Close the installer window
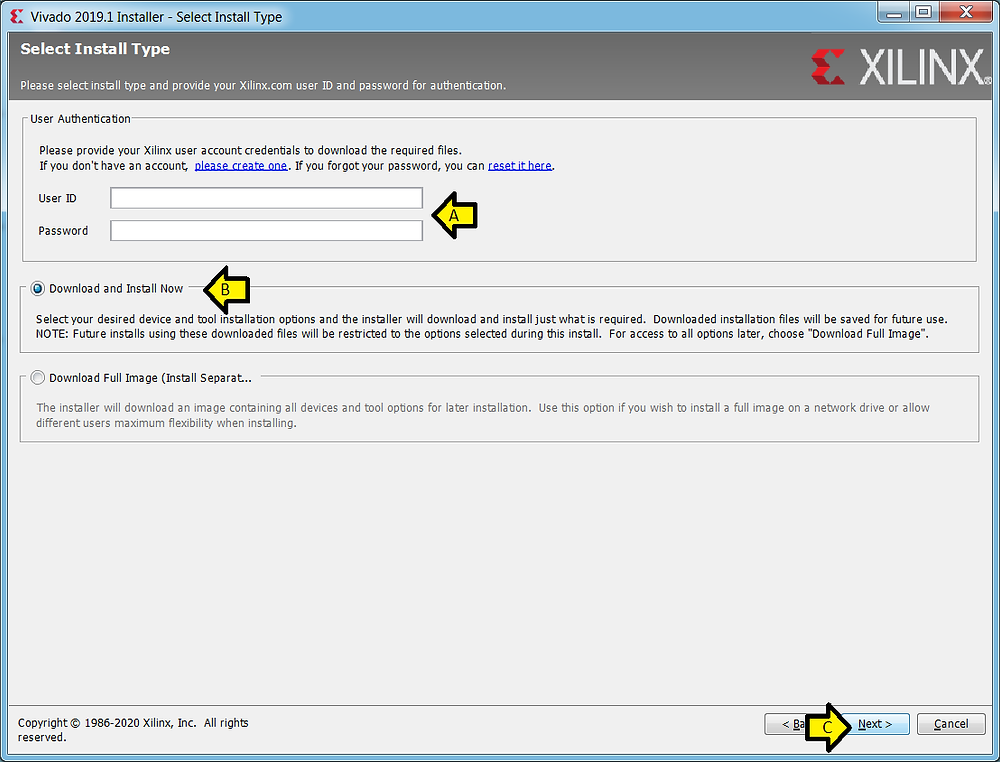The height and width of the screenshot is (762, 1000). tap(966, 11)
